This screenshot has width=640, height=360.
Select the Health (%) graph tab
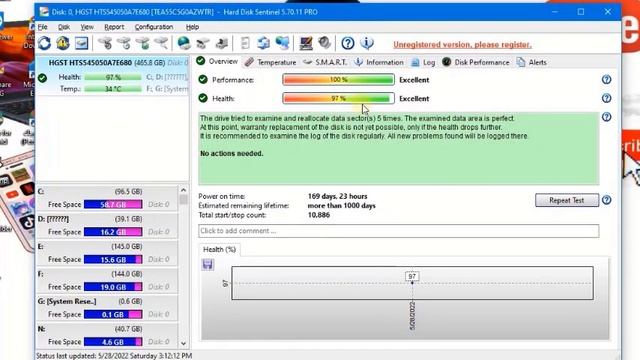coord(220,249)
